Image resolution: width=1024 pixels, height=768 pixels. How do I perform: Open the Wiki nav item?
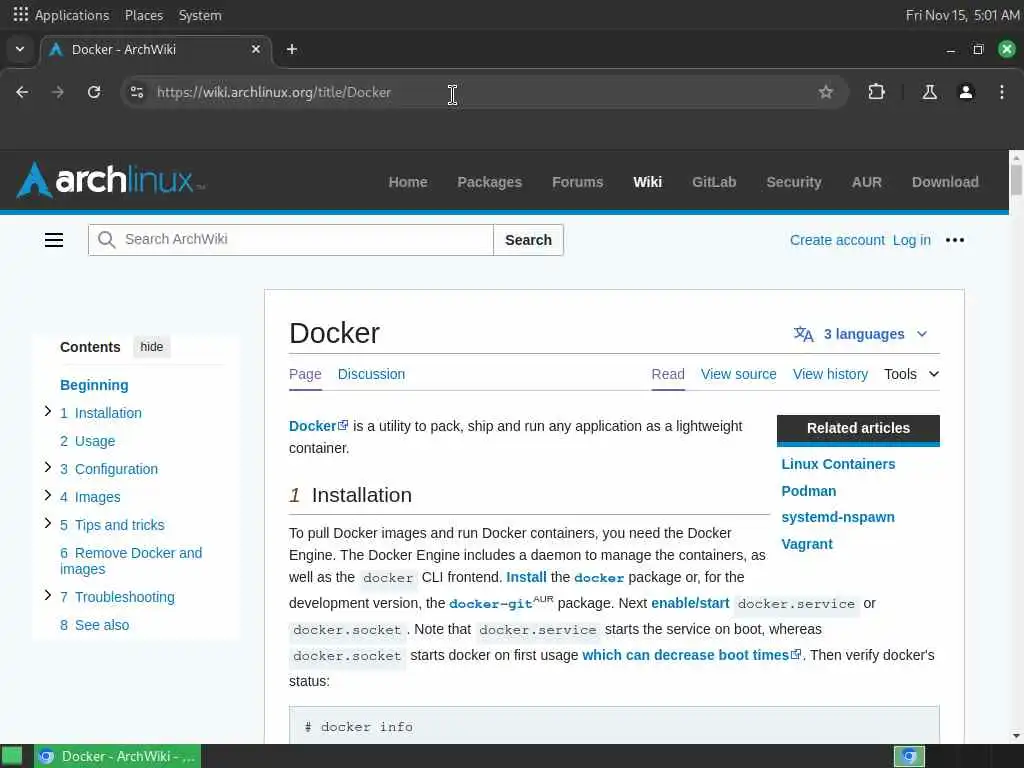pyautogui.click(x=648, y=182)
